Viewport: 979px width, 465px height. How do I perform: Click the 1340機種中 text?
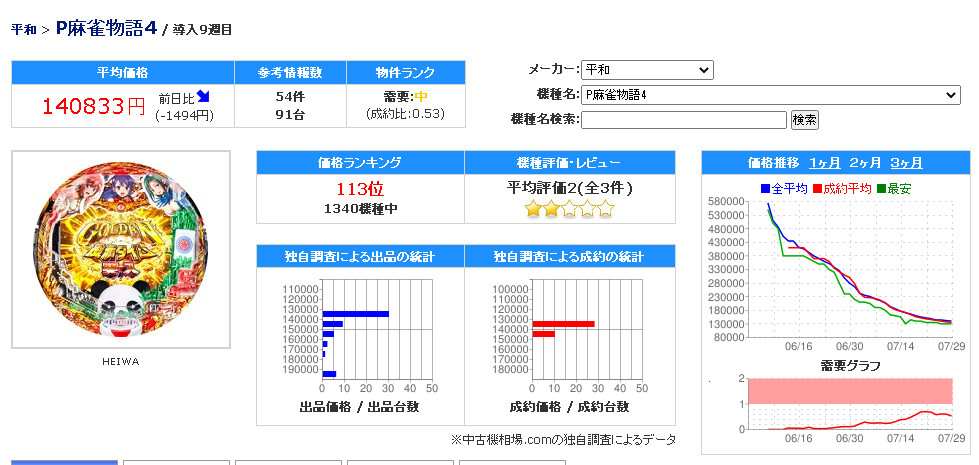(360, 209)
